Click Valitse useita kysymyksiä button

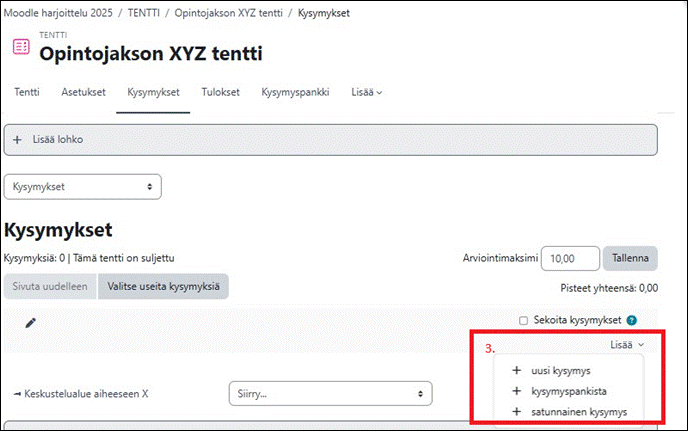tap(163, 287)
